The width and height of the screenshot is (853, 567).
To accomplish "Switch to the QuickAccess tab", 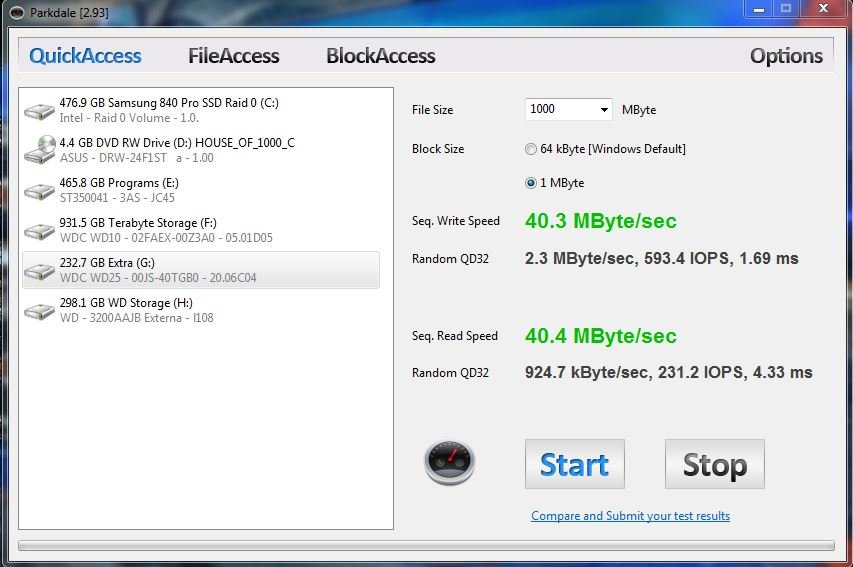I will coord(85,56).
